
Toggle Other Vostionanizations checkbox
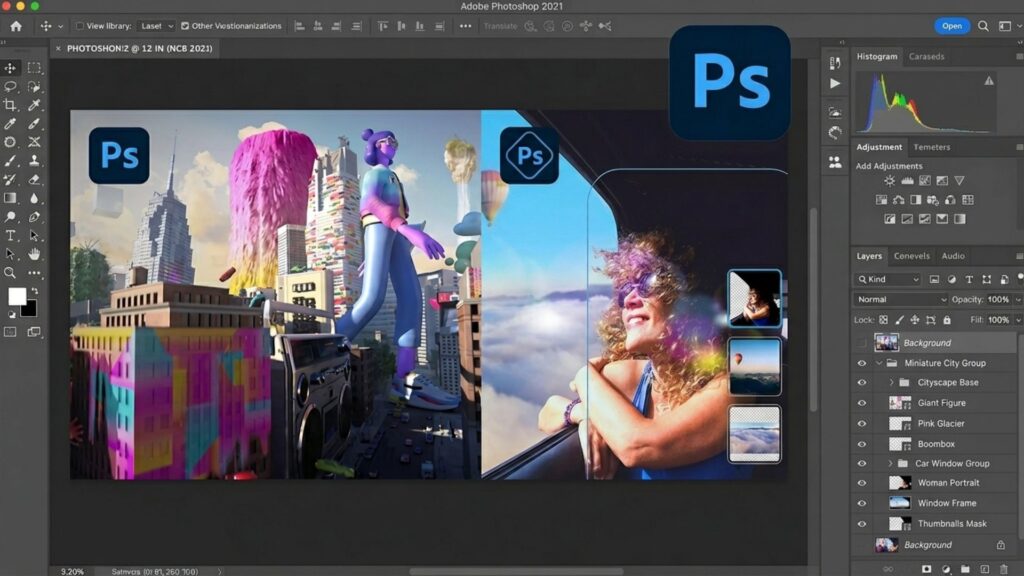[185, 26]
